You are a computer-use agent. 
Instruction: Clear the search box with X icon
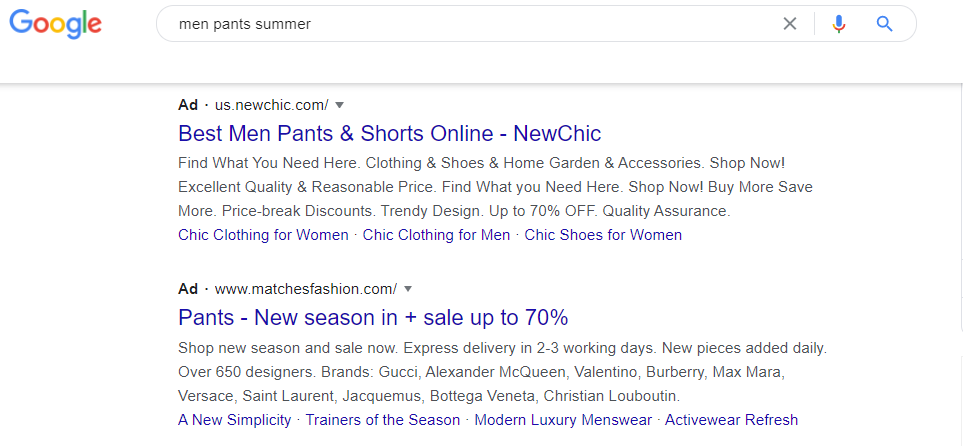click(x=789, y=24)
